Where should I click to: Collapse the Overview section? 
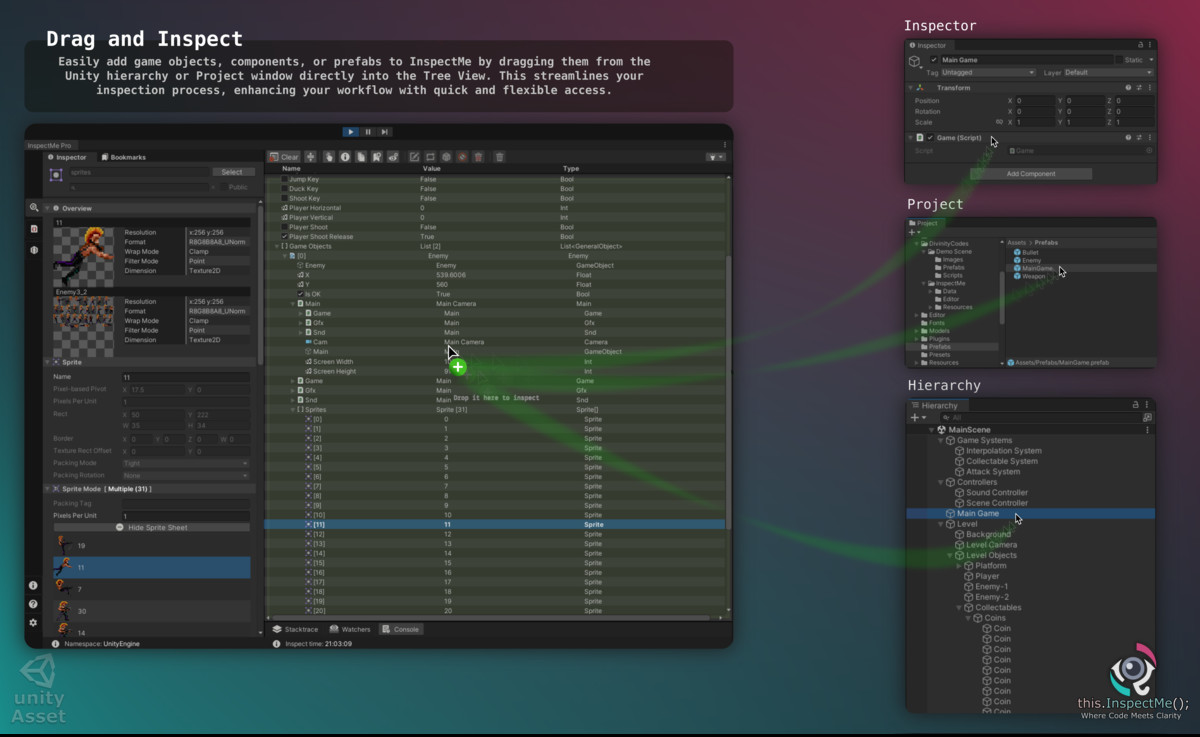pos(47,208)
